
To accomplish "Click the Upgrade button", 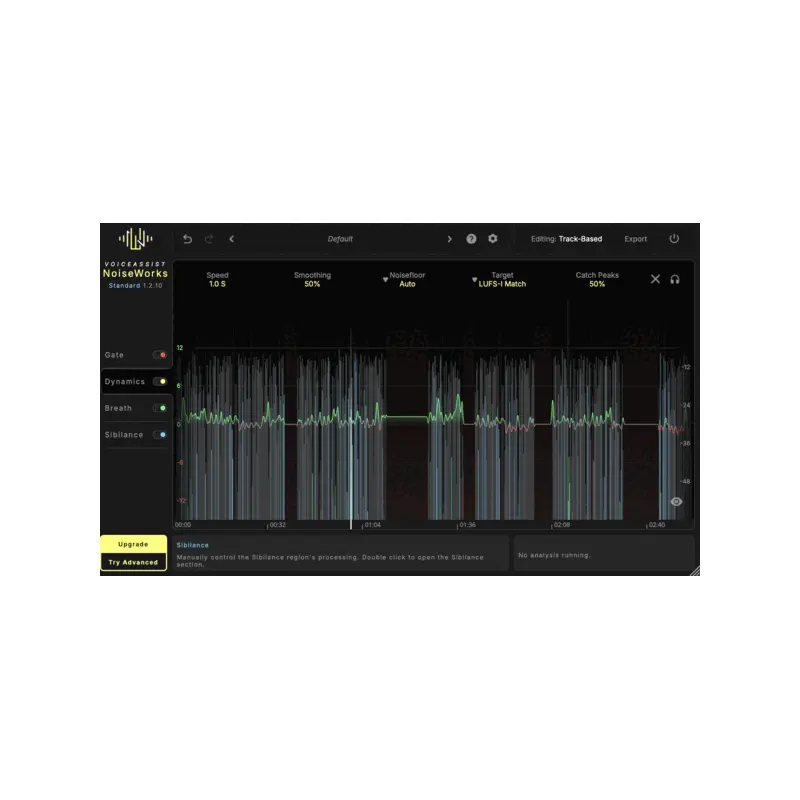I will (x=133, y=544).
